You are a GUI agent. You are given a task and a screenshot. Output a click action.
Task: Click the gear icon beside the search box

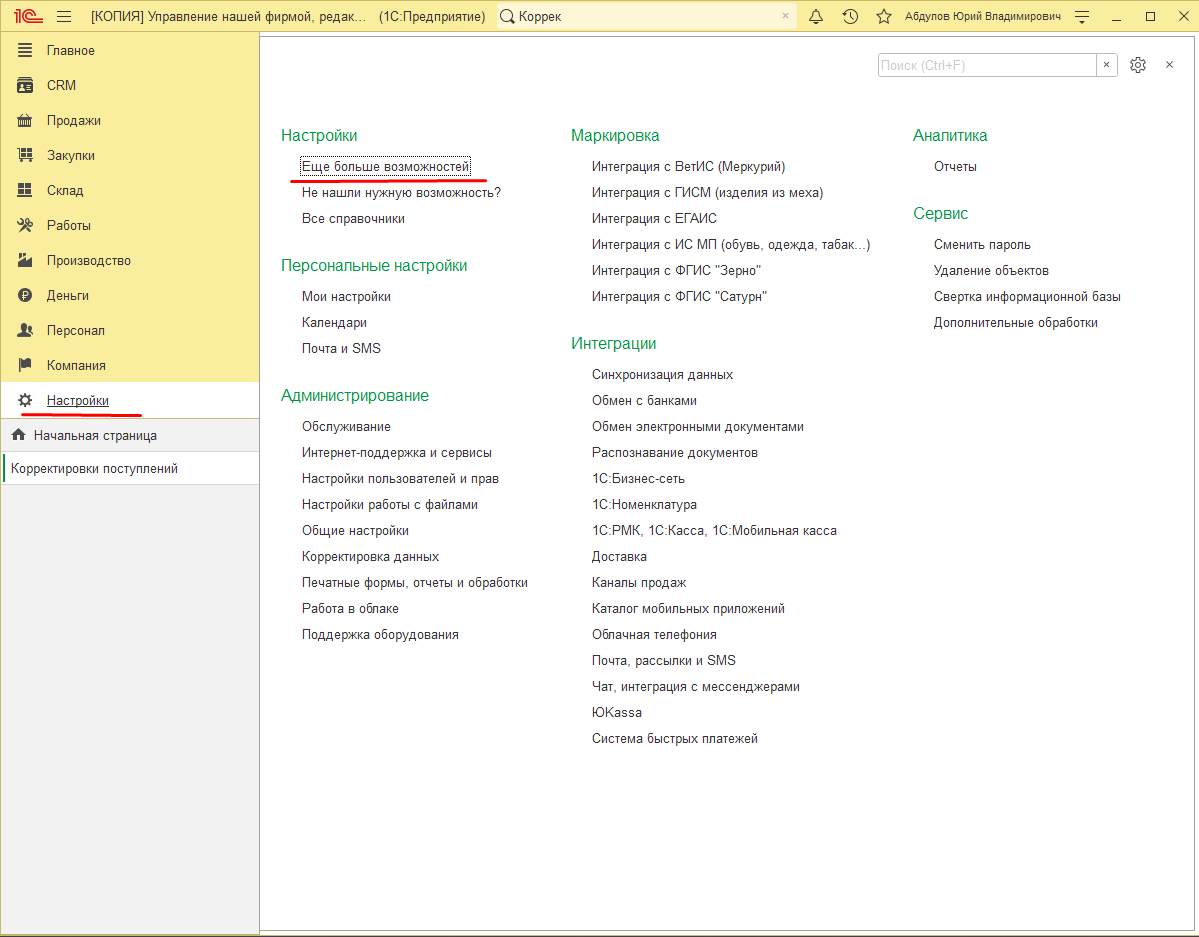tap(1138, 65)
